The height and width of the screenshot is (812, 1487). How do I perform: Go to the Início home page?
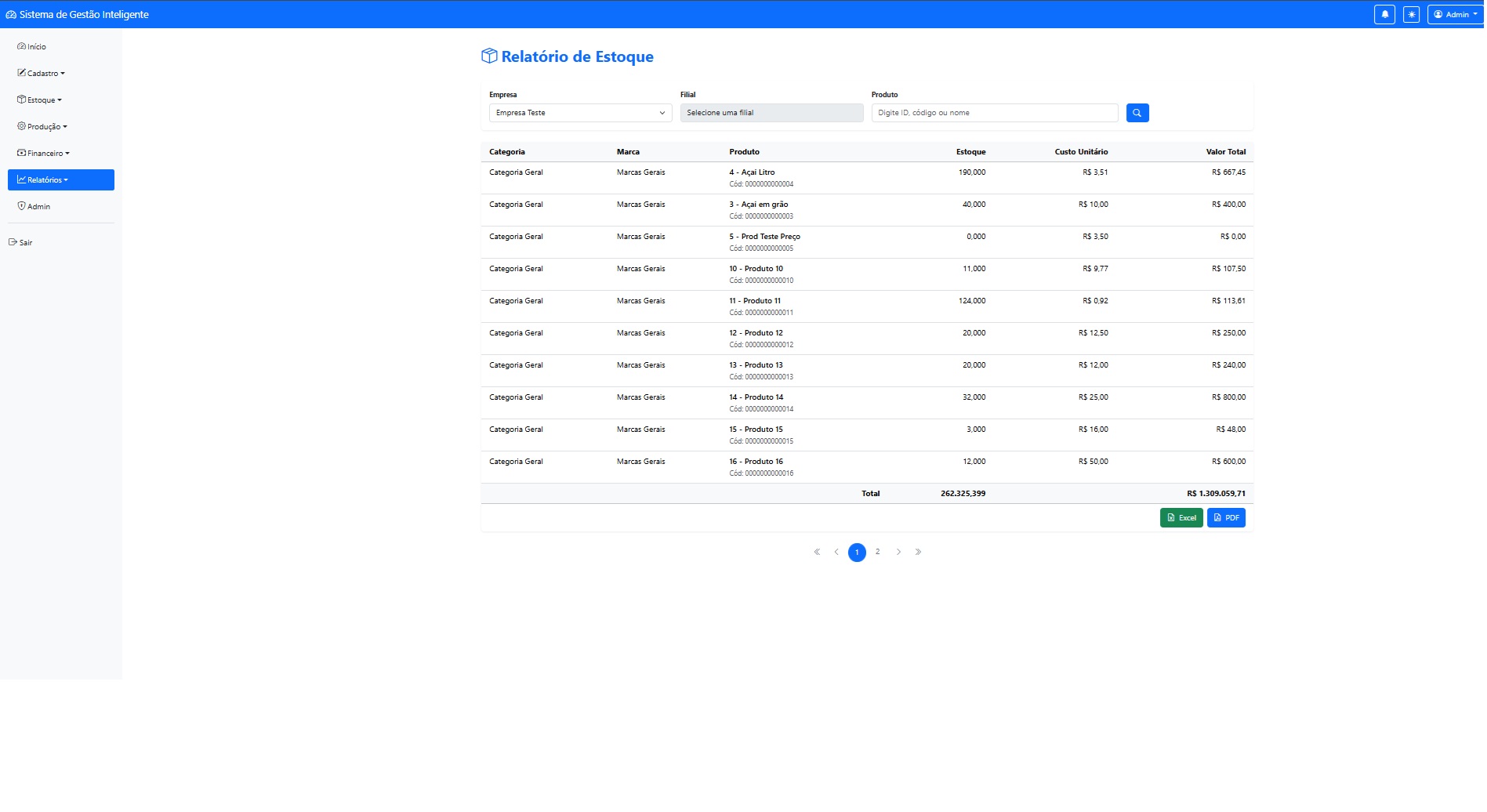(32, 47)
